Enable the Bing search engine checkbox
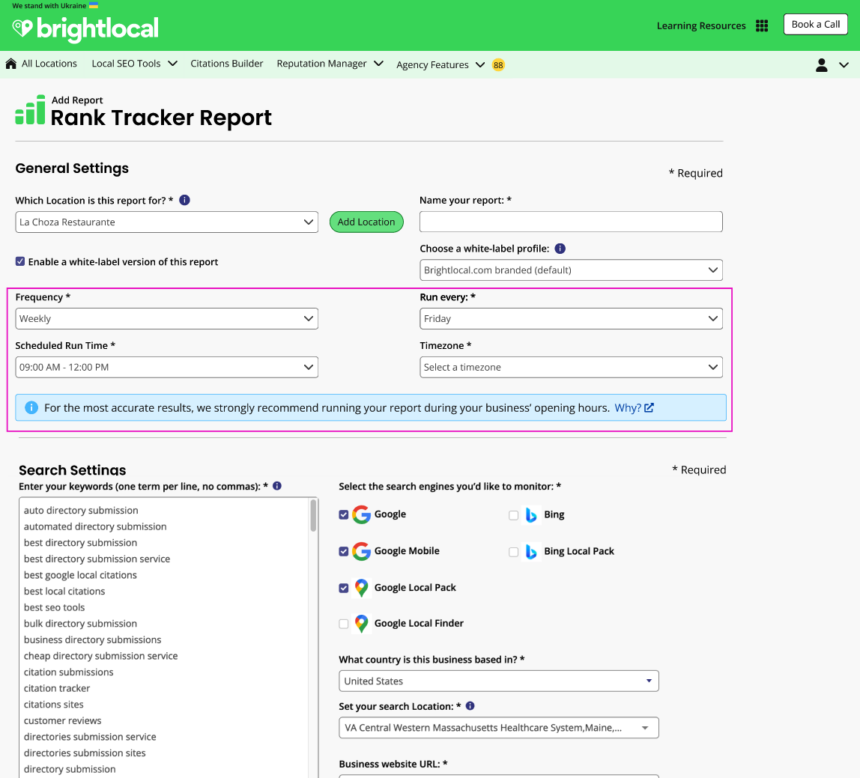Image resolution: width=860 pixels, height=778 pixels. pos(514,515)
